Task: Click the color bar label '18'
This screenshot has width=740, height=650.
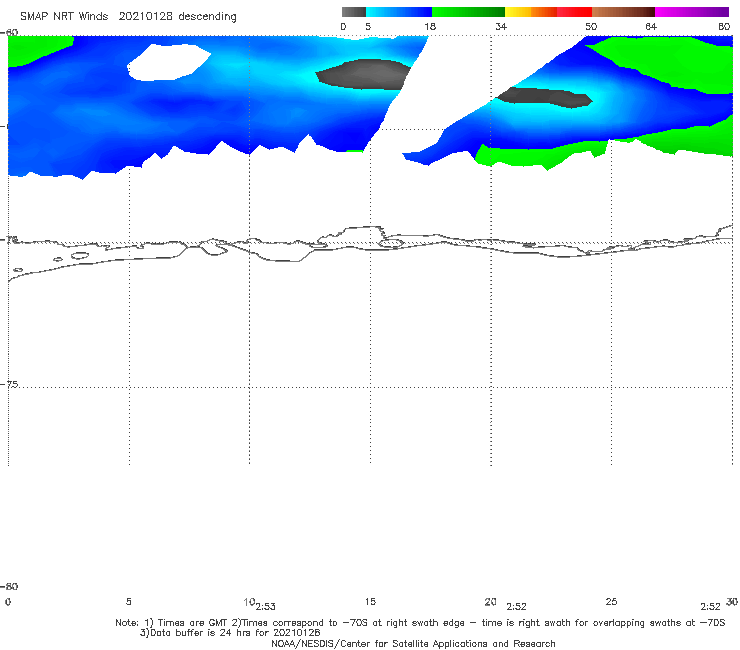Action: [x=430, y=26]
